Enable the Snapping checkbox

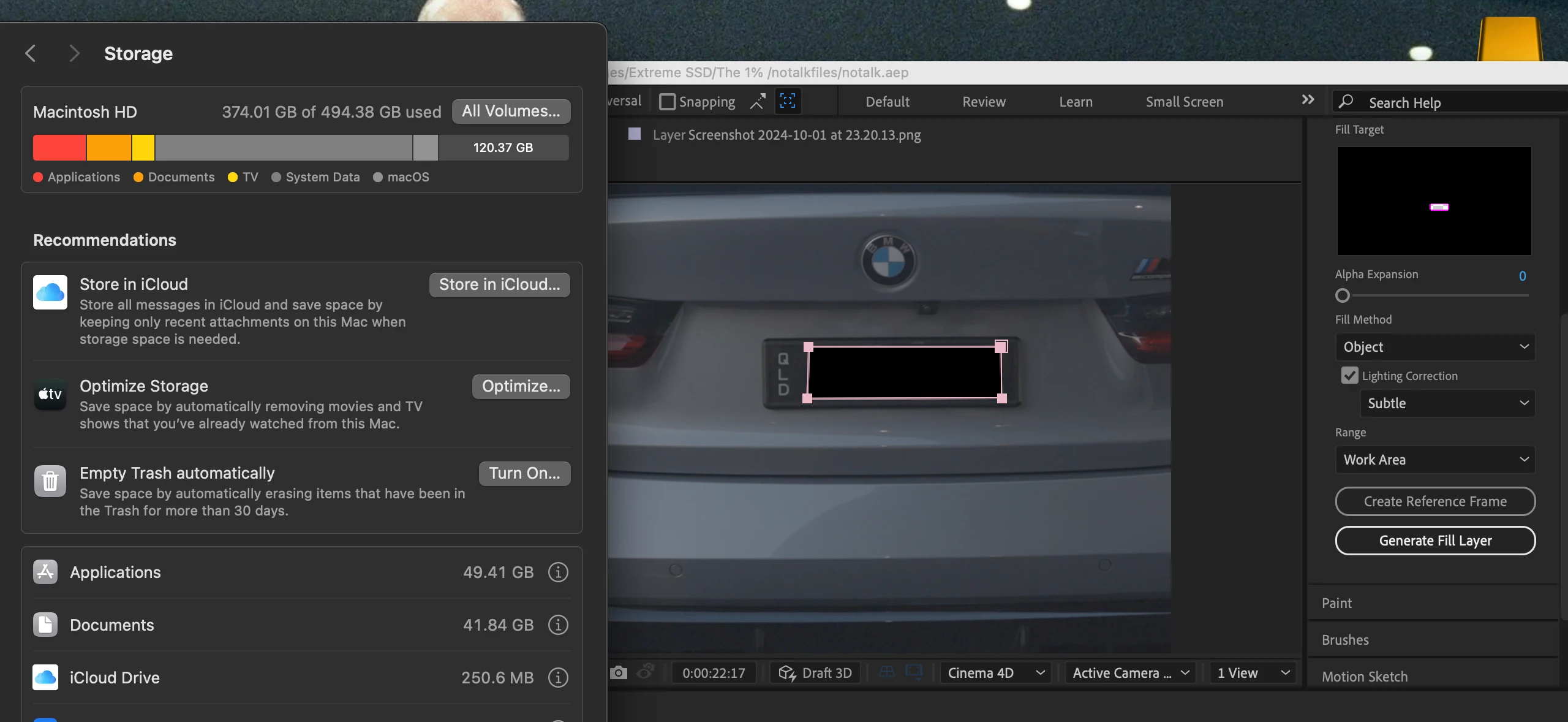tap(667, 102)
